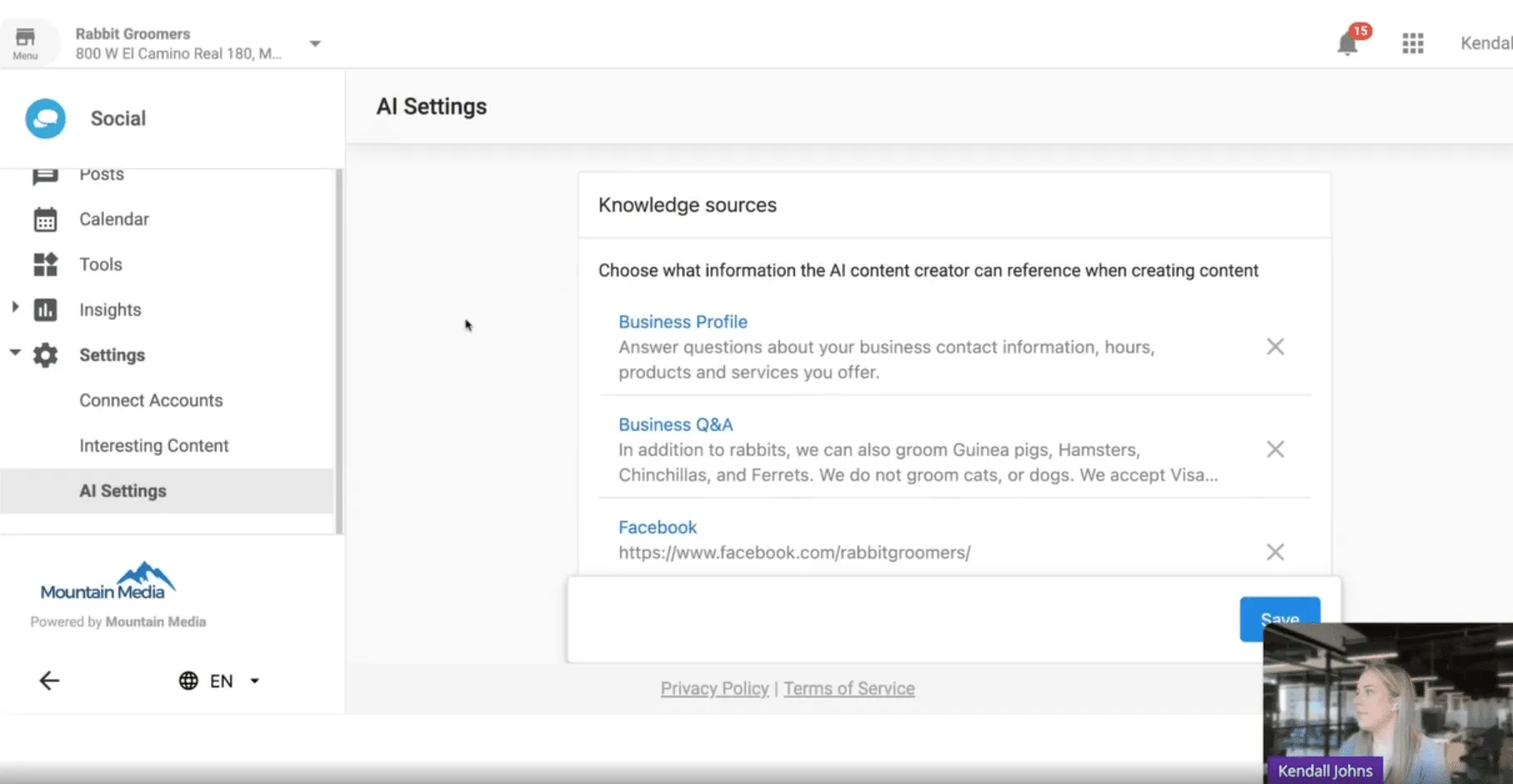Expand the Insights menu arrow
The image size is (1513, 784).
15,307
